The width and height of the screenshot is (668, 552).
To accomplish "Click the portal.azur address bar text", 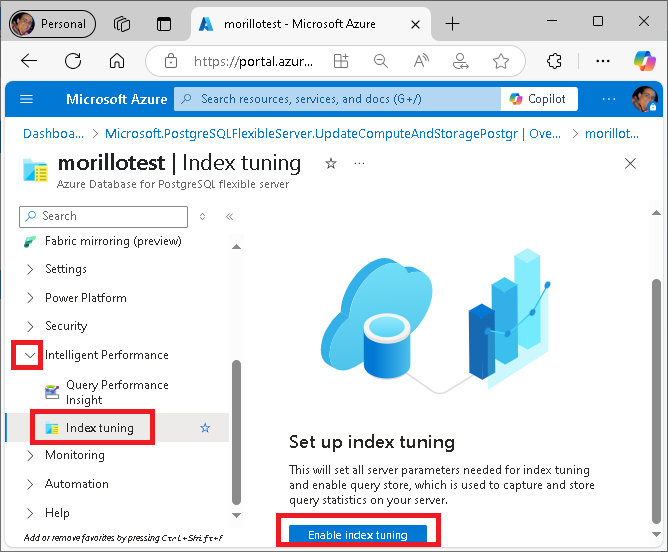I will pos(253,61).
